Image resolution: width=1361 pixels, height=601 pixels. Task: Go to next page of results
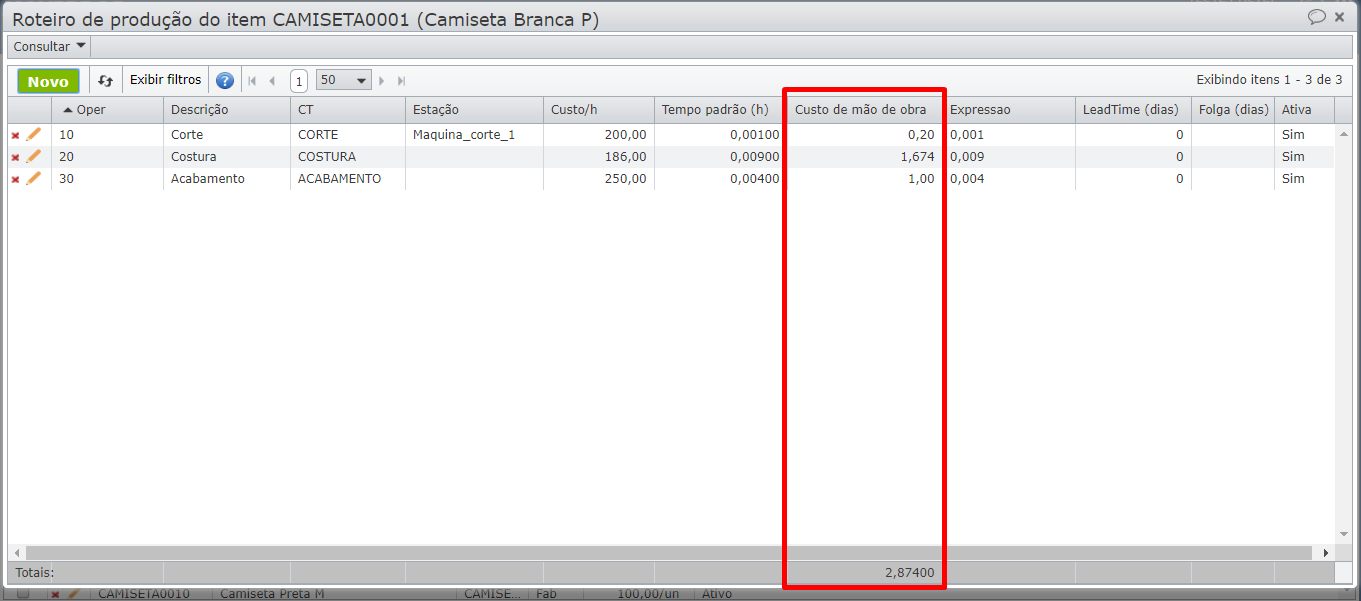(381, 81)
